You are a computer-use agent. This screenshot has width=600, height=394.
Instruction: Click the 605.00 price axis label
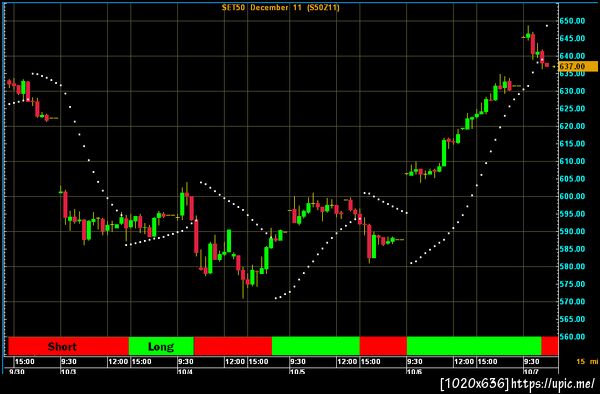572,179
